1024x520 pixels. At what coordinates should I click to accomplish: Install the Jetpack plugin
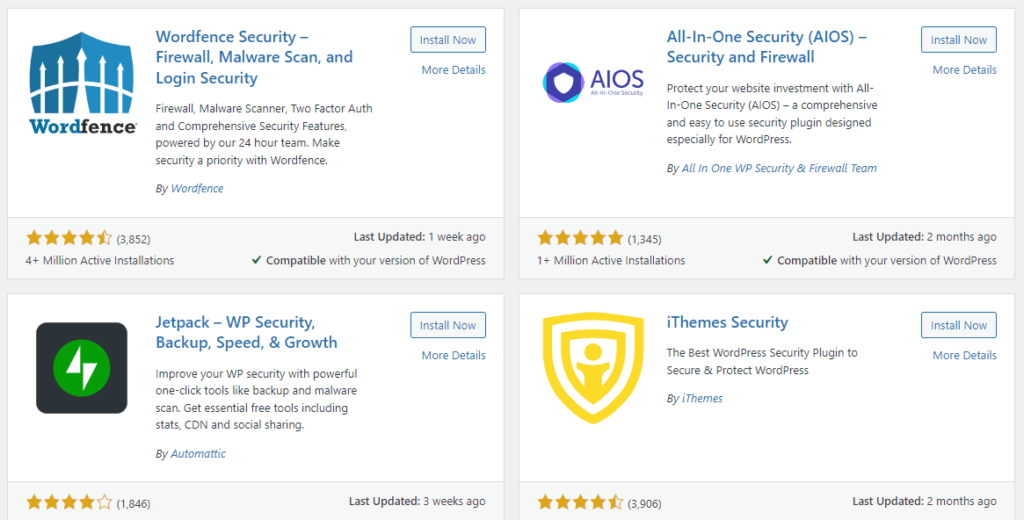(x=448, y=325)
